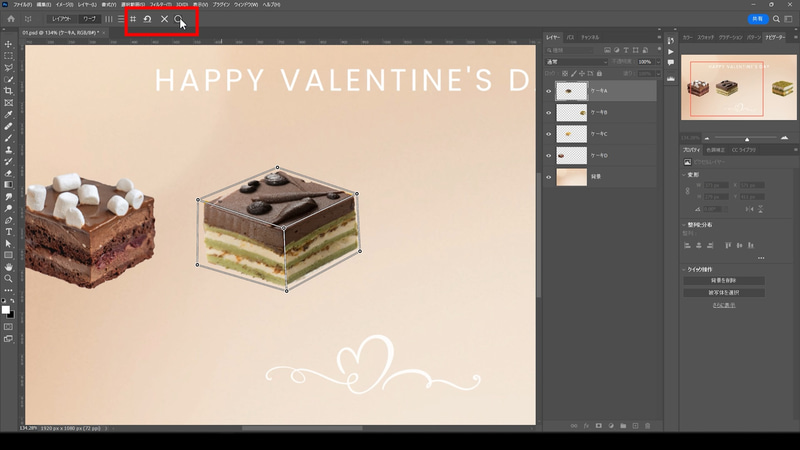Commit the transform with the circle icon
The width and height of the screenshot is (800, 450).
coord(179,19)
